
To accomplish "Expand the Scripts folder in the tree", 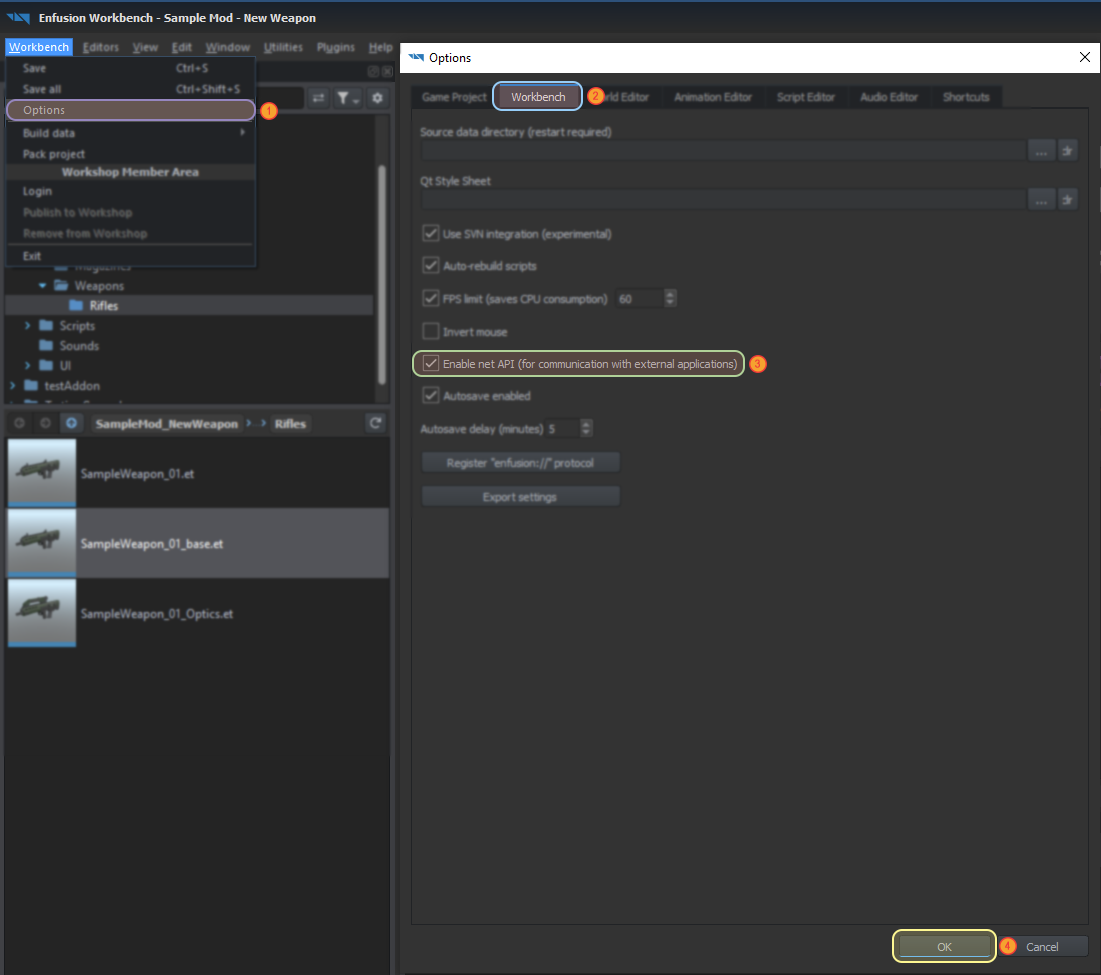I will point(27,325).
